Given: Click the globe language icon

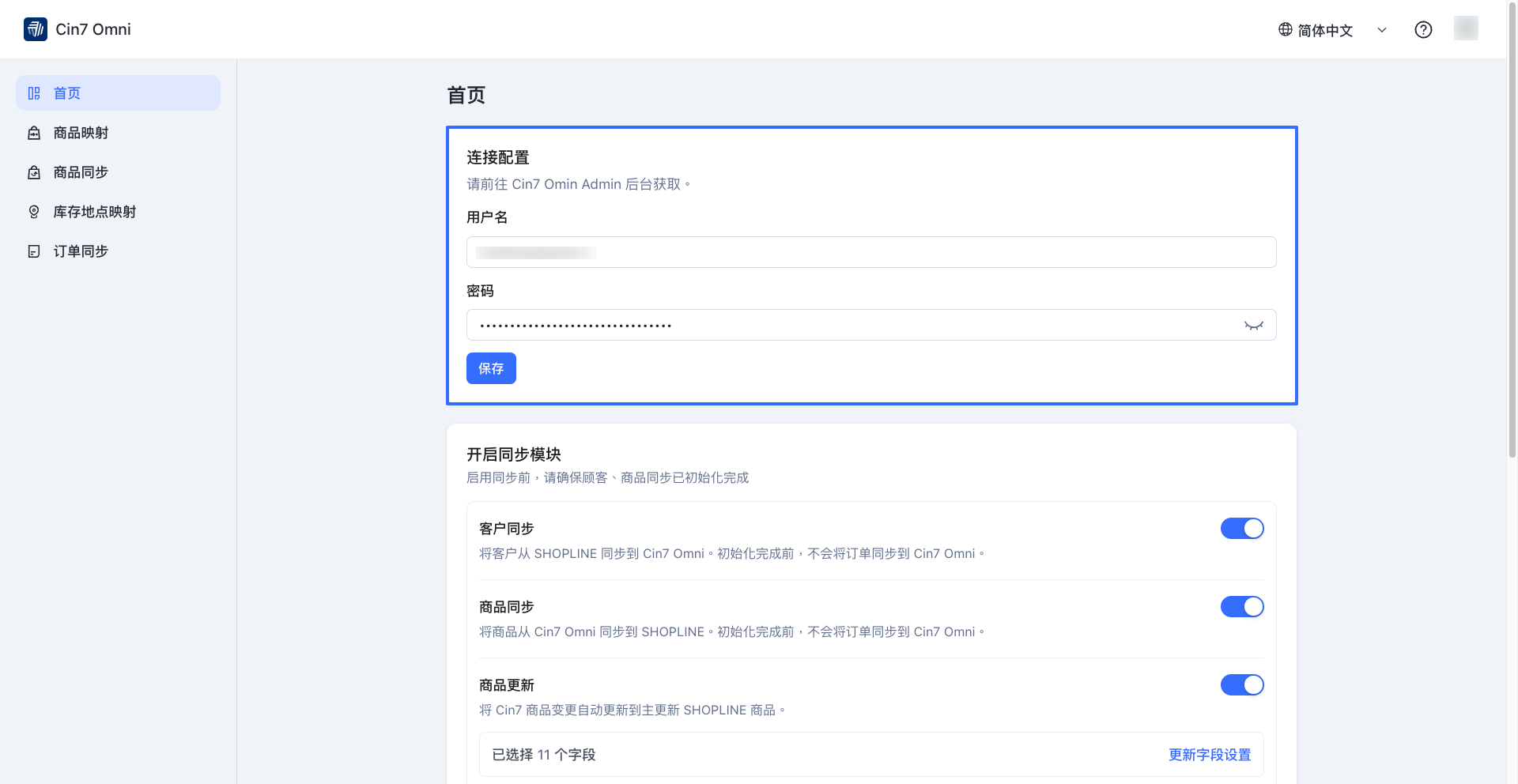Looking at the screenshot, I should pyautogui.click(x=1286, y=29).
